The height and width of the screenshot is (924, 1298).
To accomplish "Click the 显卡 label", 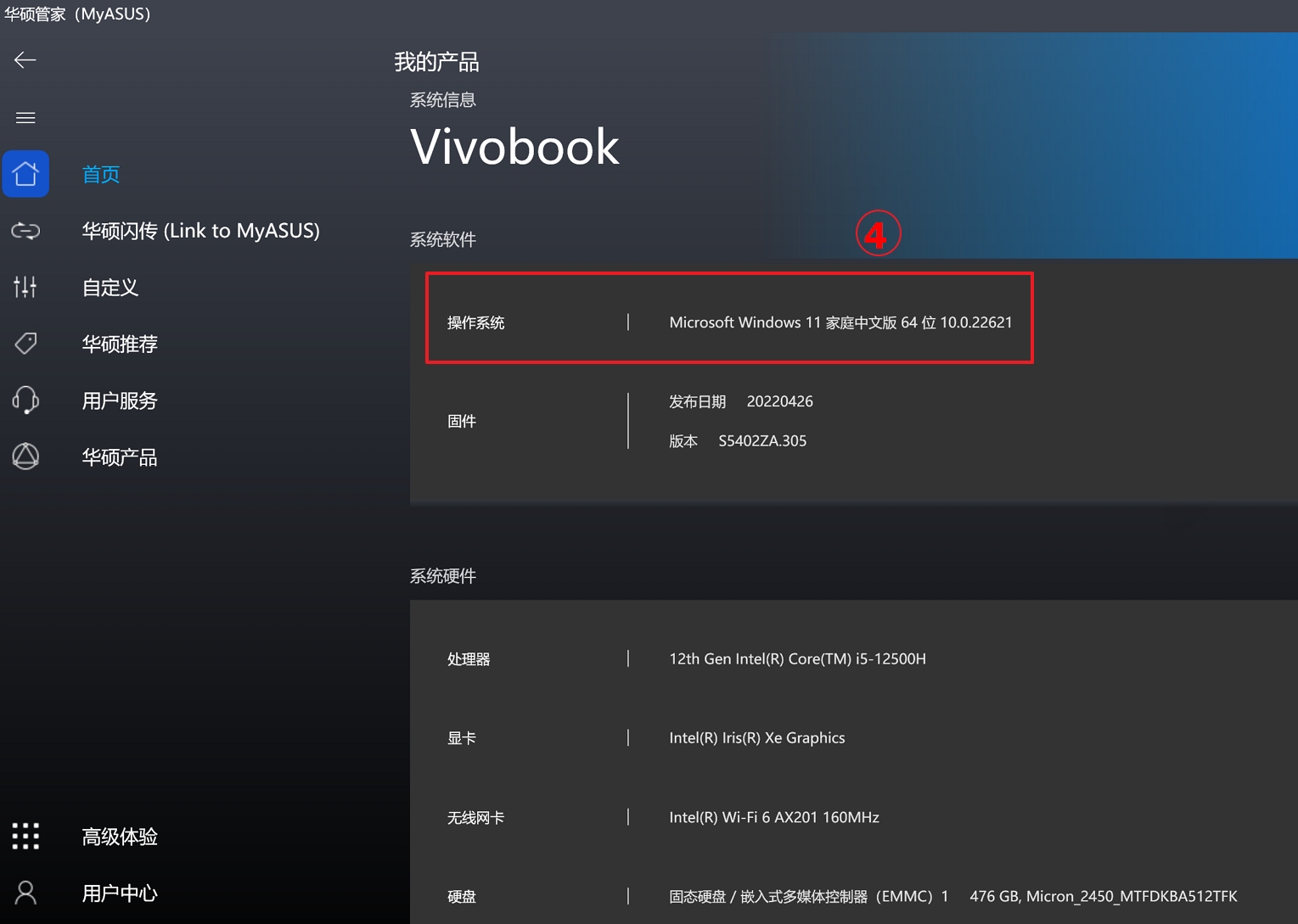I will coord(462,738).
